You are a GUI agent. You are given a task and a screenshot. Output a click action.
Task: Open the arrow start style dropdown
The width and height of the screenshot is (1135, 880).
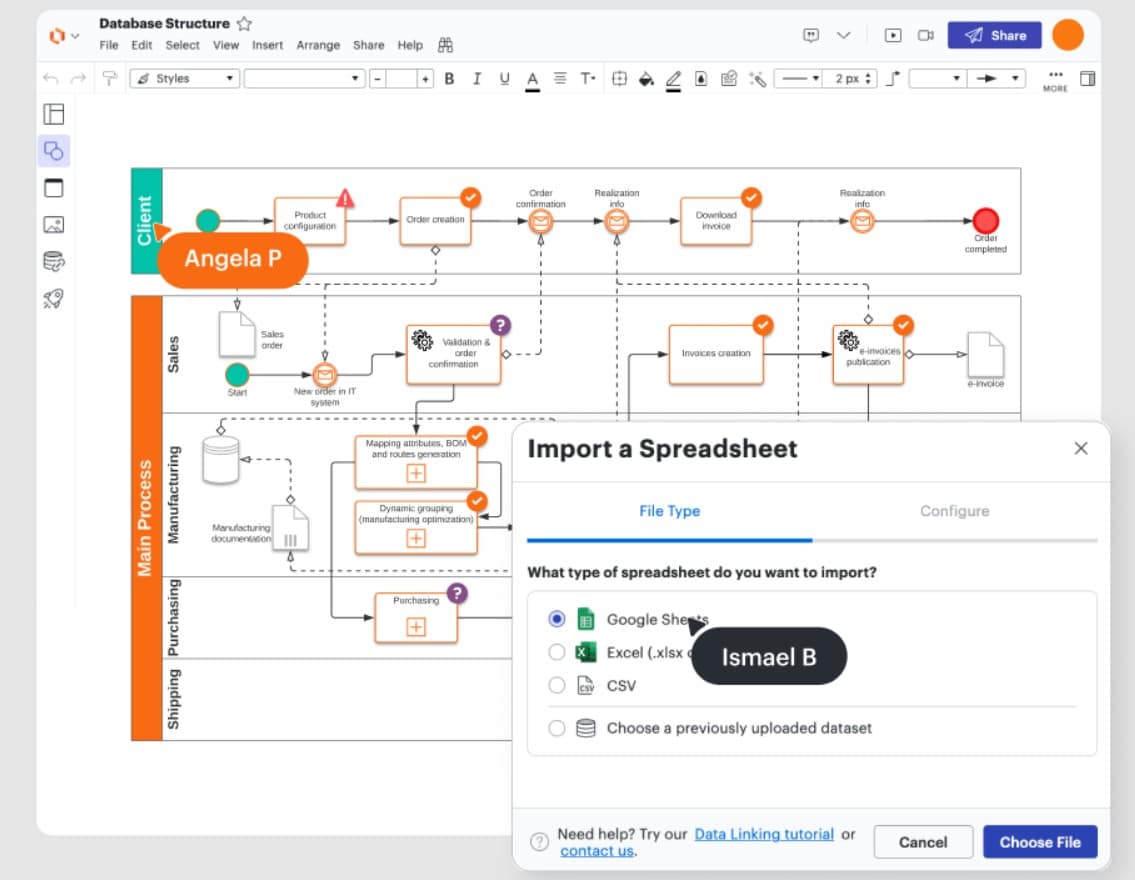[937, 78]
